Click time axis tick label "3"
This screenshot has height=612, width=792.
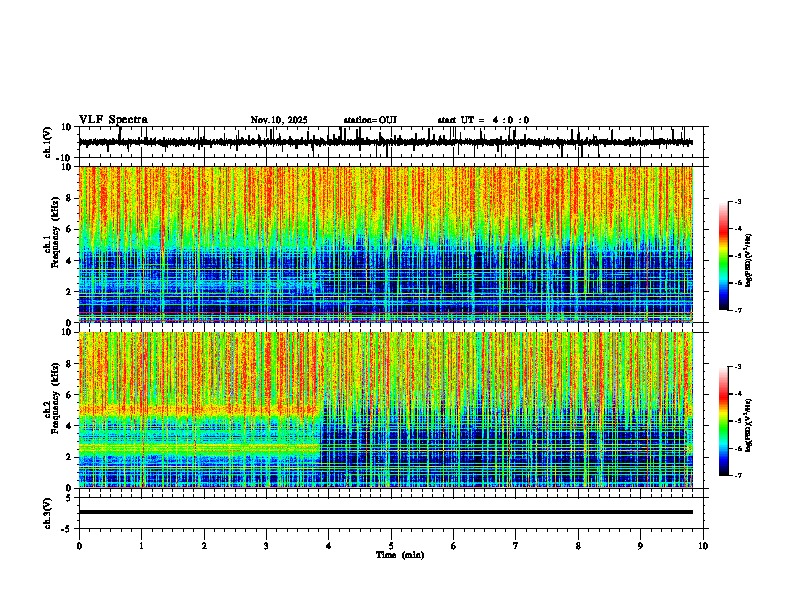266,546
